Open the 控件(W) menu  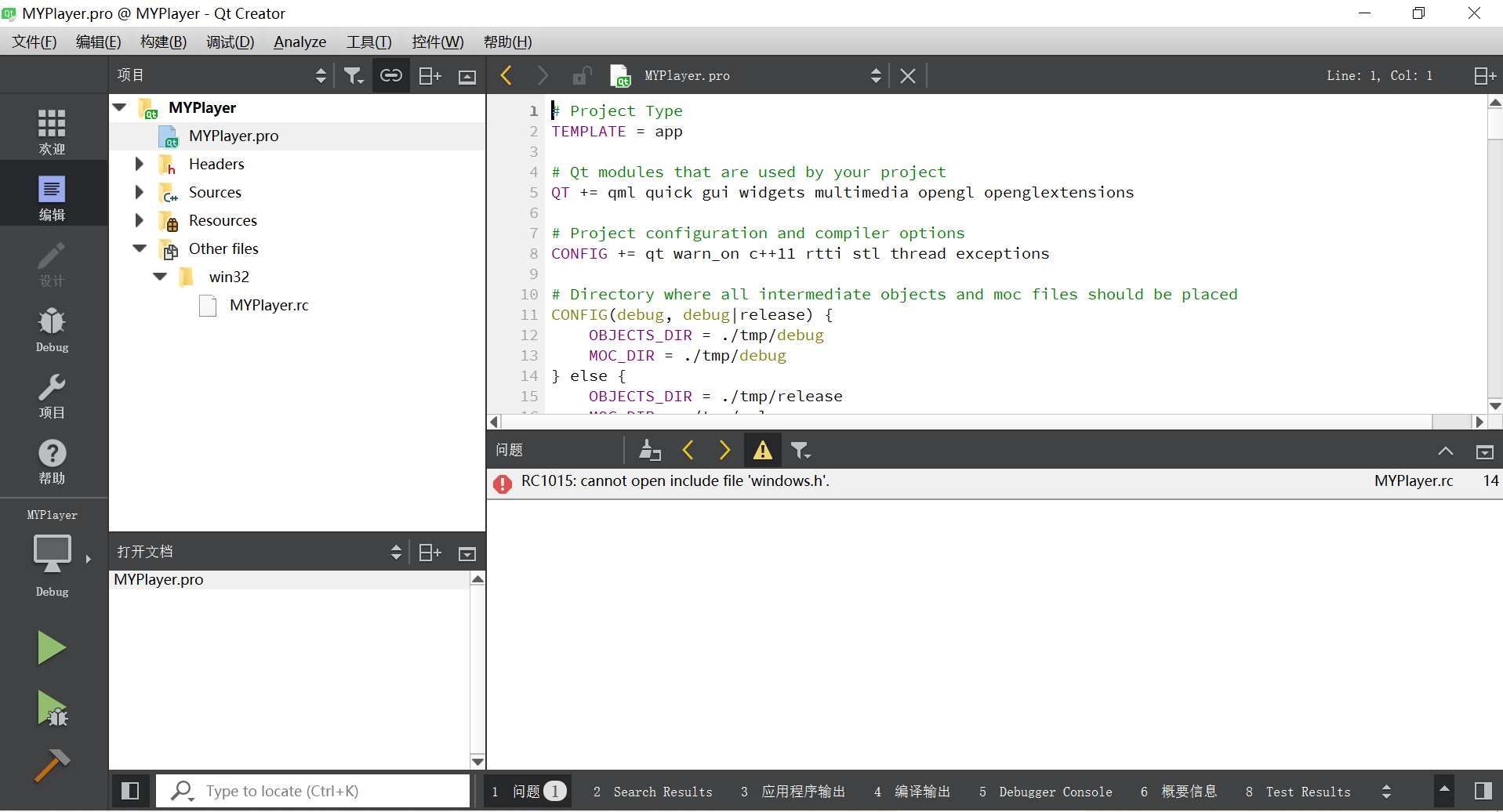[x=437, y=42]
